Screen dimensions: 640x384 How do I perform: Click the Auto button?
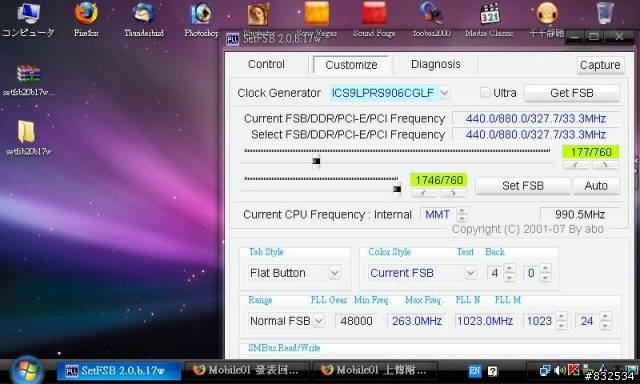(x=596, y=186)
